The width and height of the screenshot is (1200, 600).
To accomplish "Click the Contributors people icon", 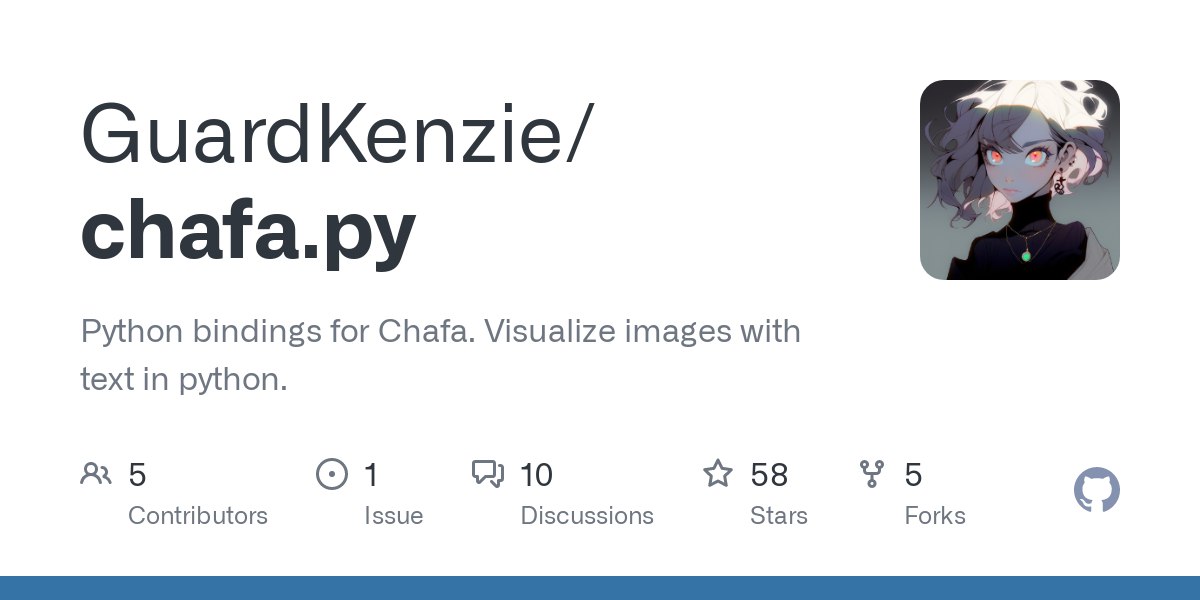I will pyautogui.click(x=96, y=474).
